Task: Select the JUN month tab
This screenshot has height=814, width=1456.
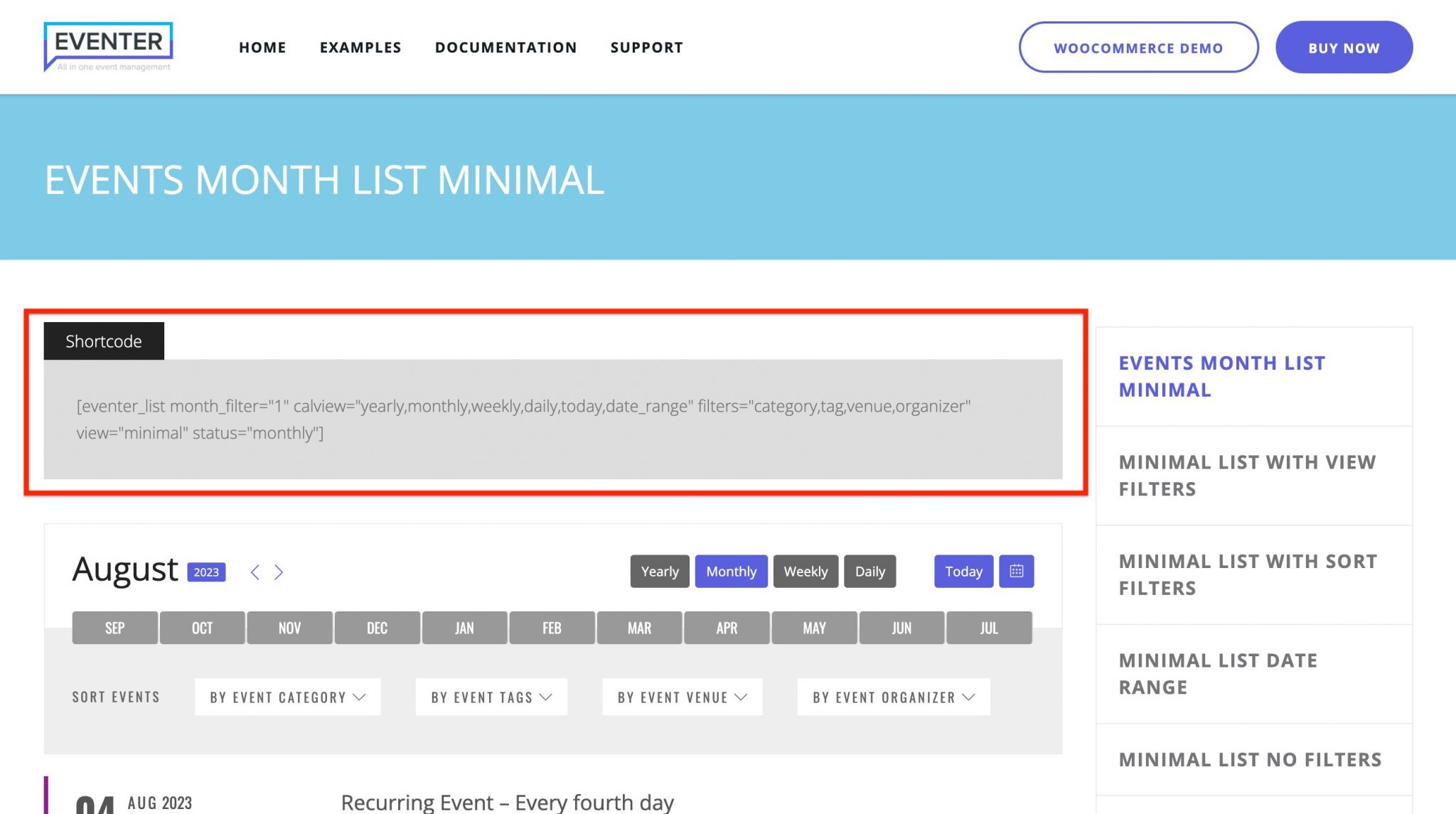Action: 901,628
